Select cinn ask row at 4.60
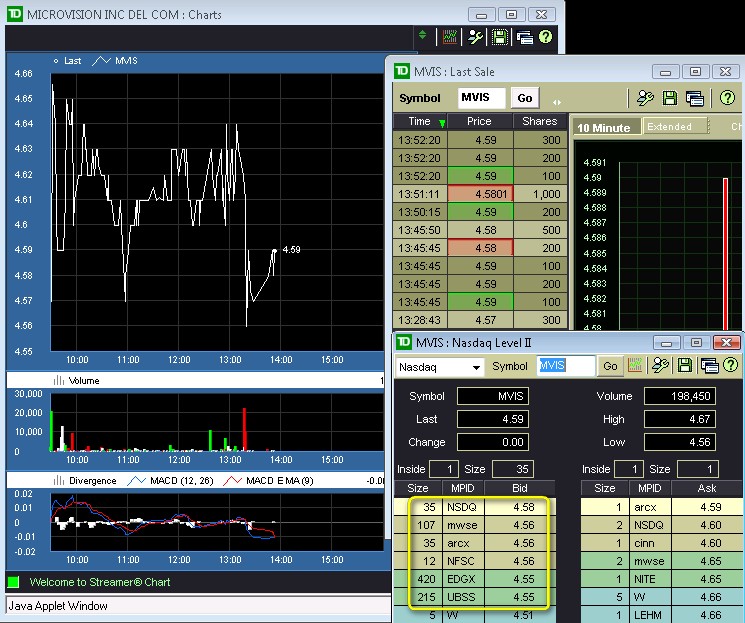745x623 pixels. [662, 543]
